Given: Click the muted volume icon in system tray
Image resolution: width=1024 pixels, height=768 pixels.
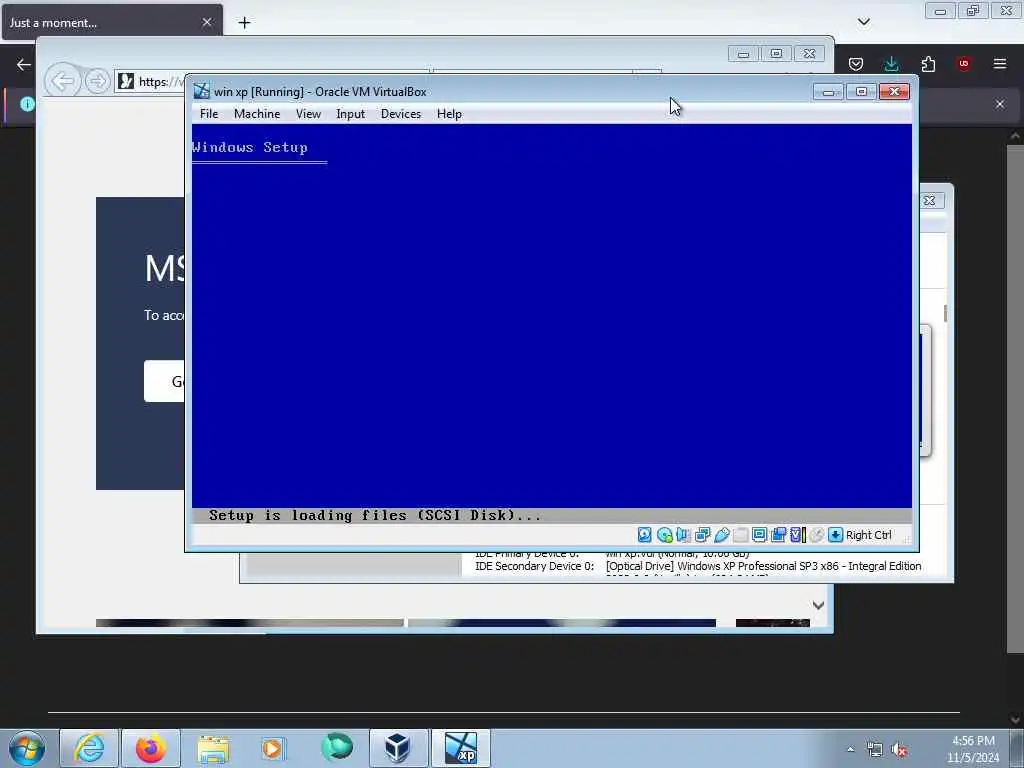Looking at the screenshot, I should 899,750.
